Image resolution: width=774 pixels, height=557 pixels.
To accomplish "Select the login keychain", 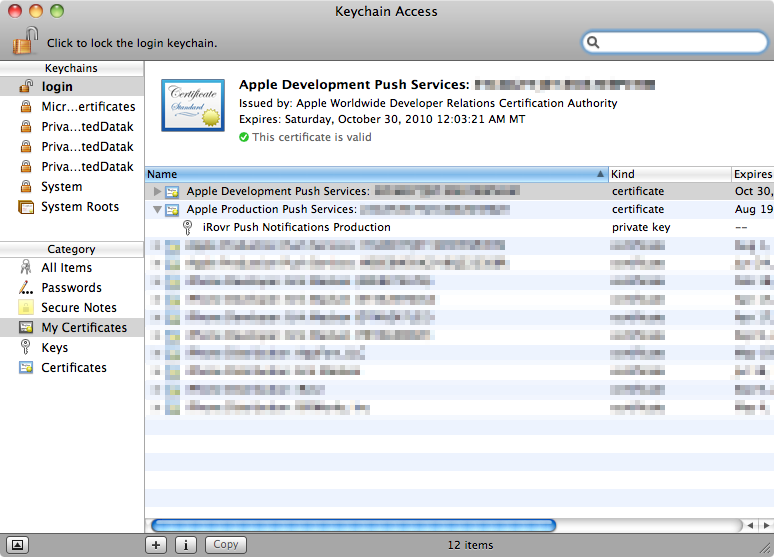I will [72, 86].
